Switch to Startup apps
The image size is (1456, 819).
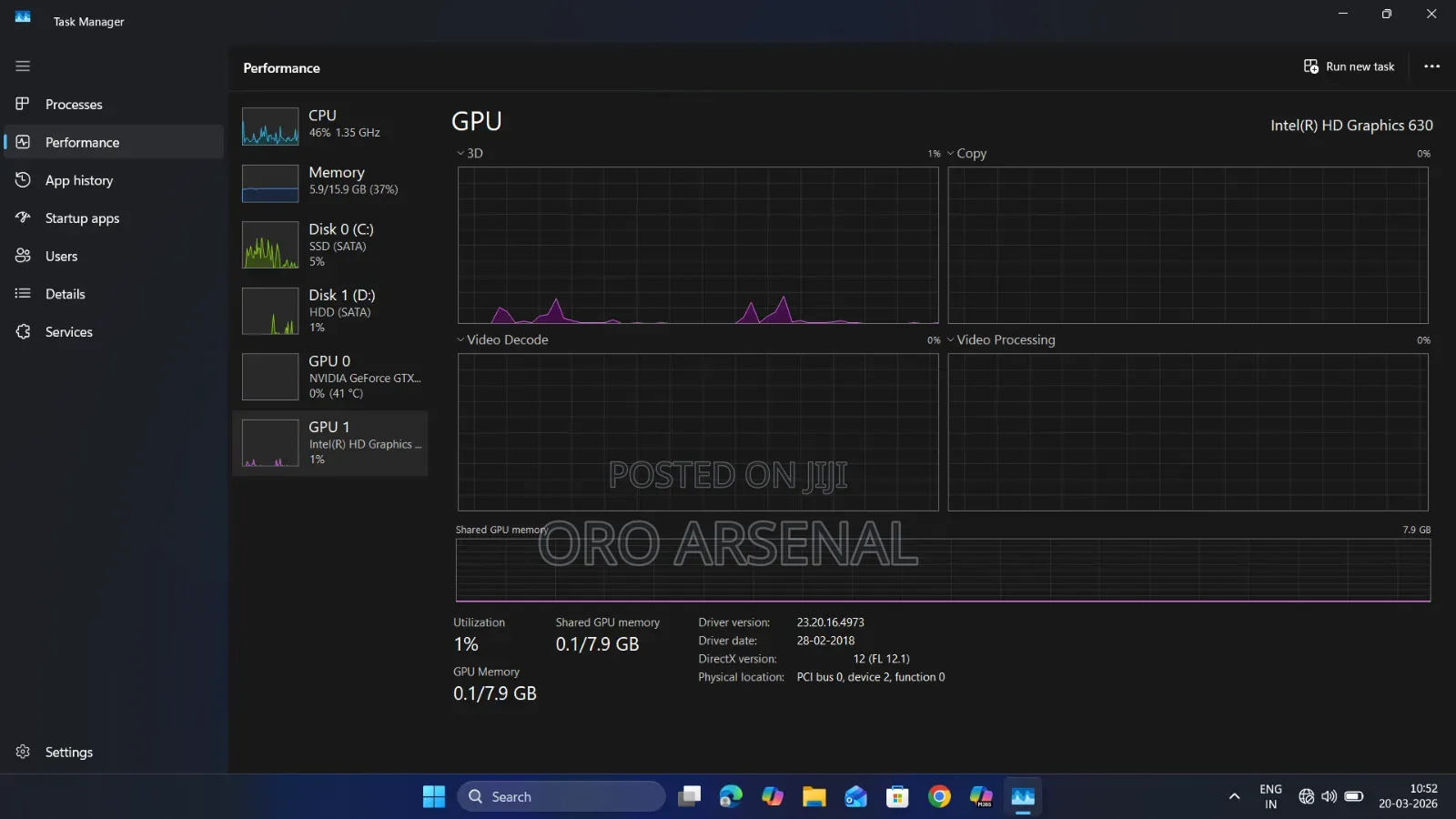tap(114, 218)
